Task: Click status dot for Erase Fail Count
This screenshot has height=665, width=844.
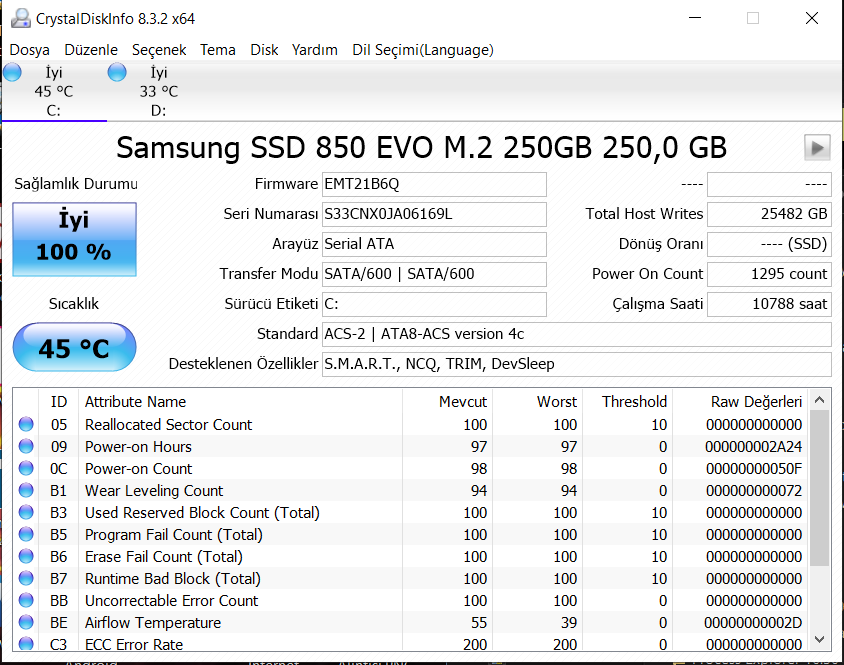Action: pyautogui.click(x=26, y=556)
